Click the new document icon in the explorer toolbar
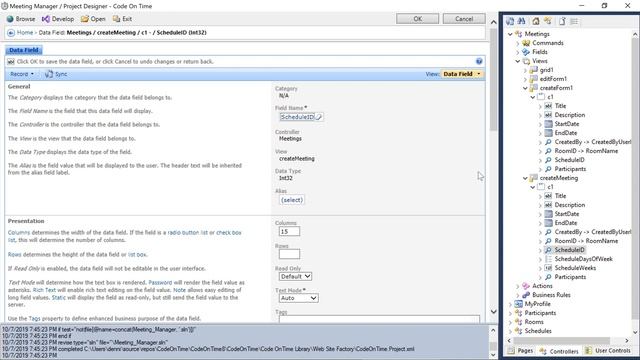Viewport: 640px width, 360px height. (x=562, y=21)
